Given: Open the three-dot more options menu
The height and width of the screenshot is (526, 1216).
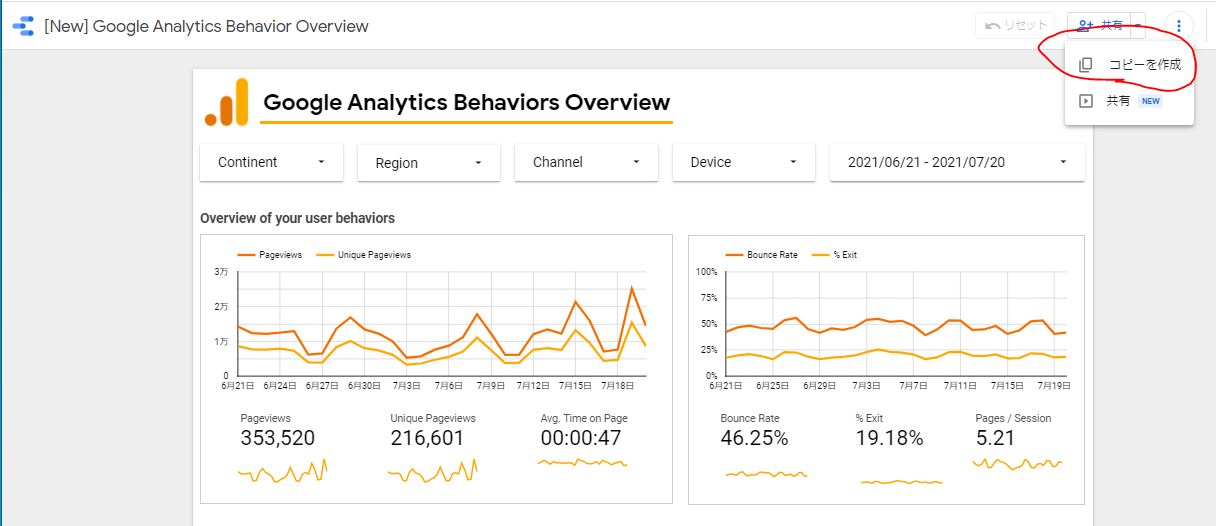Looking at the screenshot, I should coord(1179,26).
